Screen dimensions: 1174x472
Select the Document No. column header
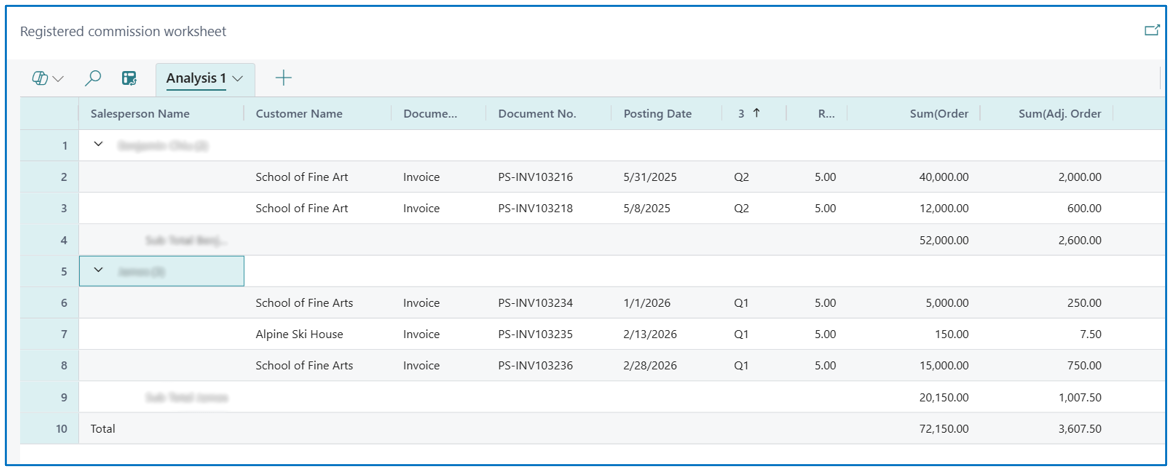[537, 114]
